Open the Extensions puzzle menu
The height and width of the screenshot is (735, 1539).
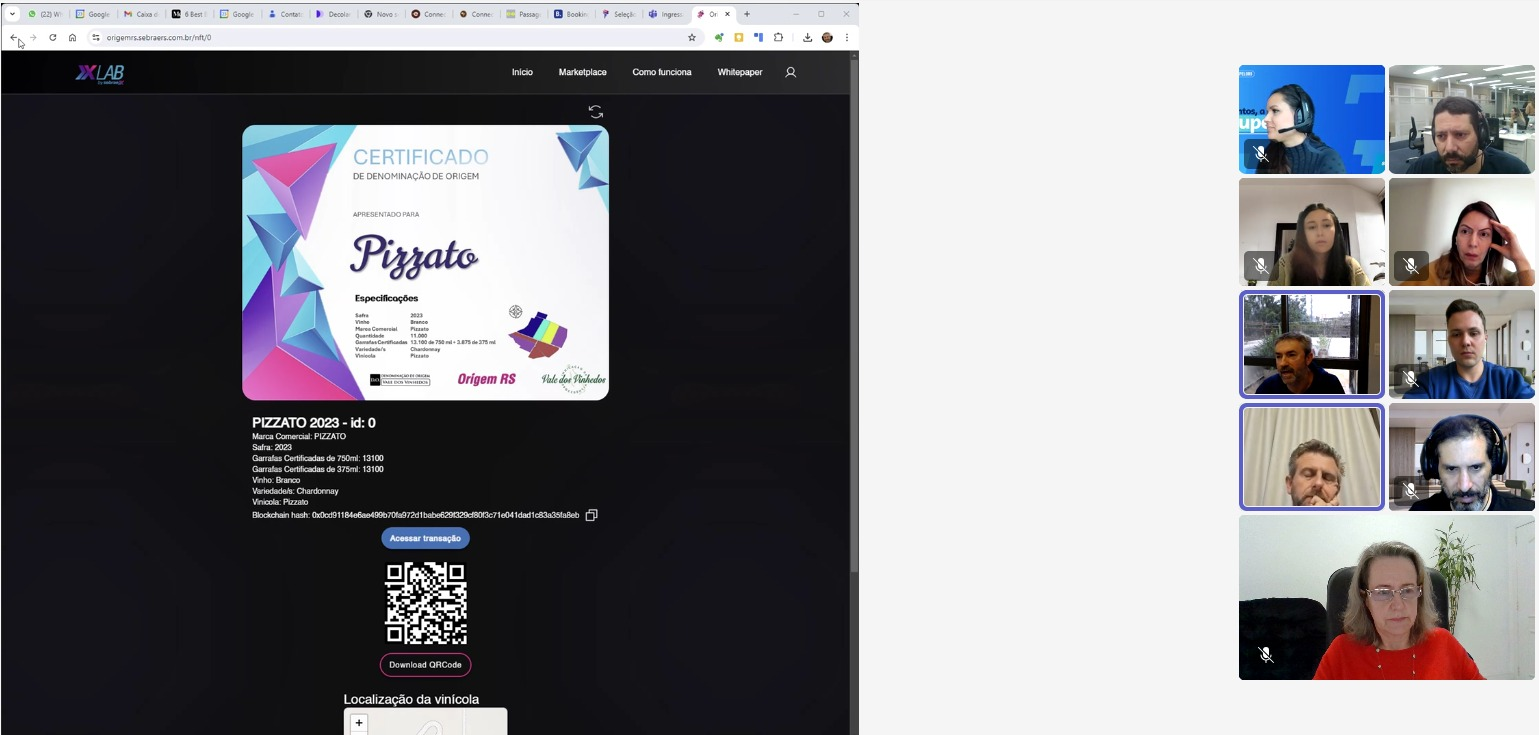point(779,37)
